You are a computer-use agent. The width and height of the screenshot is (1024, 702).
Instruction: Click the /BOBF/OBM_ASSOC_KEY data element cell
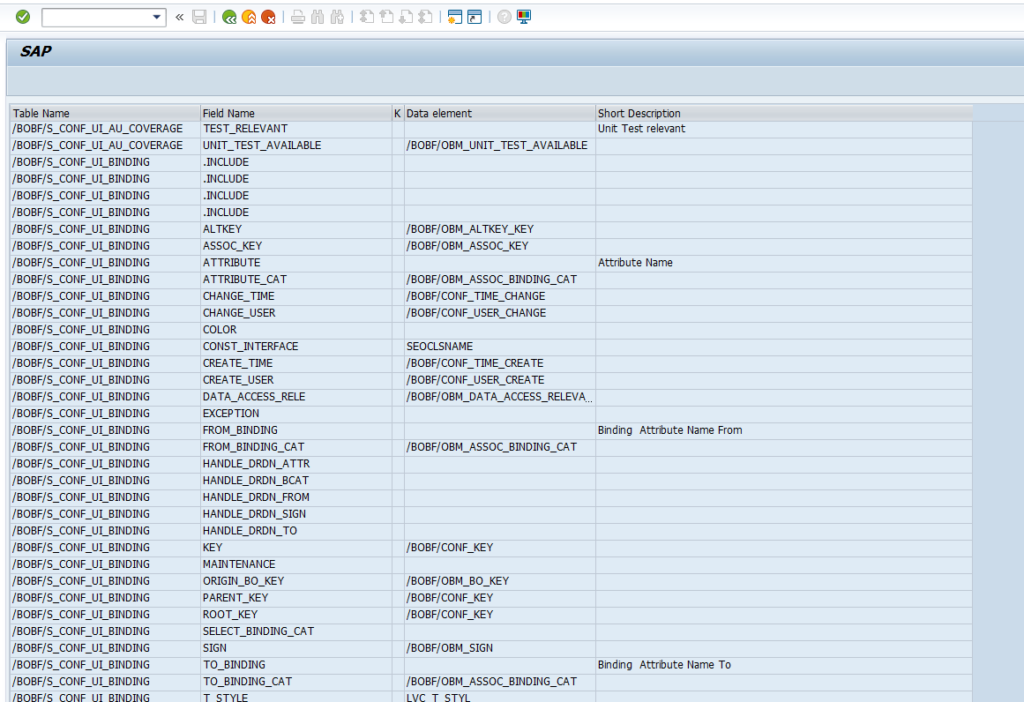click(x=500, y=246)
